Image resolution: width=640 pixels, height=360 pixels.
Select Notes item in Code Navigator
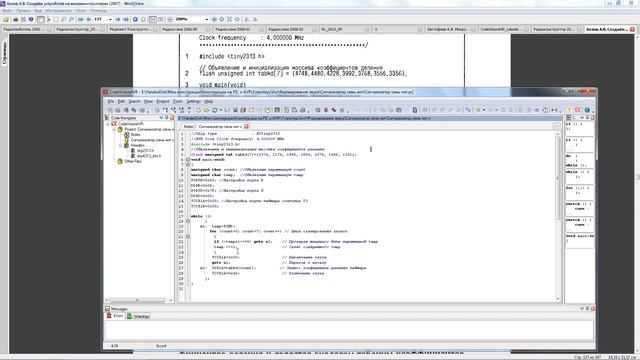[x=136, y=134]
